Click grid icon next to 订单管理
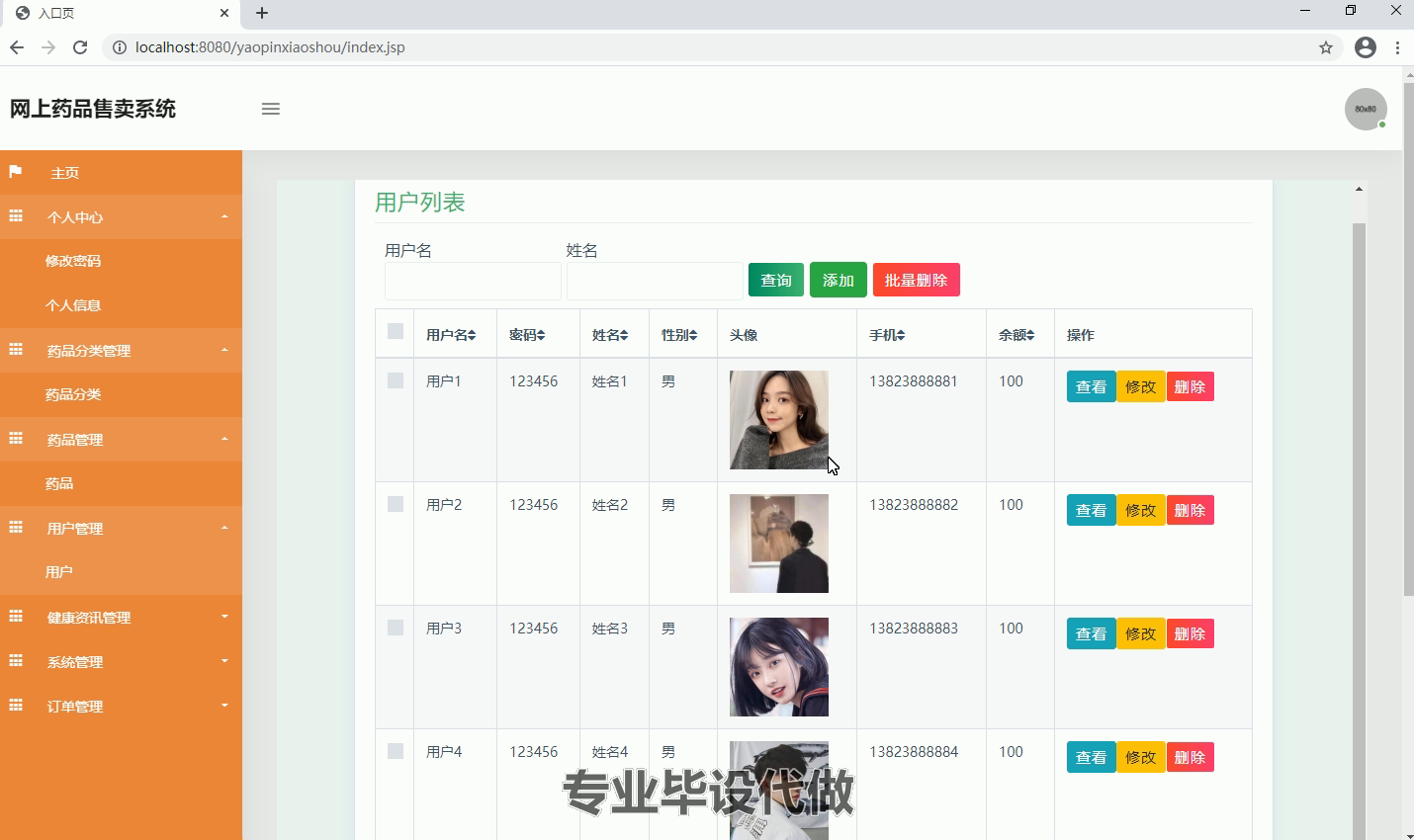1414x840 pixels. coord(16,706)
